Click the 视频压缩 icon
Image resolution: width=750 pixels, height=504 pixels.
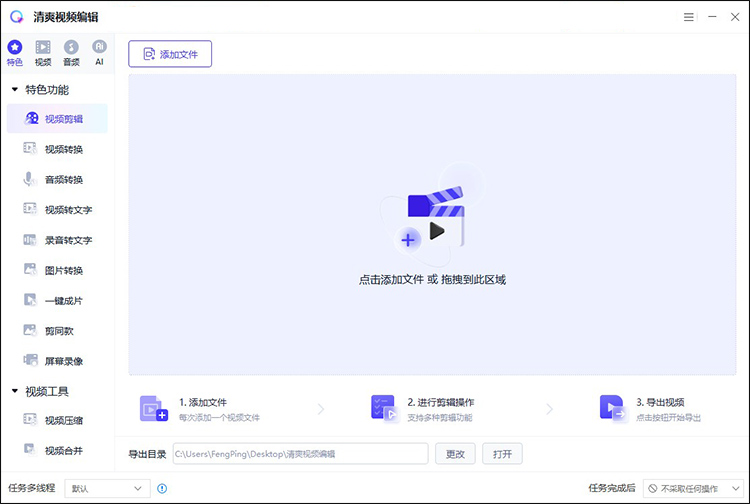(x=30, y=419)
